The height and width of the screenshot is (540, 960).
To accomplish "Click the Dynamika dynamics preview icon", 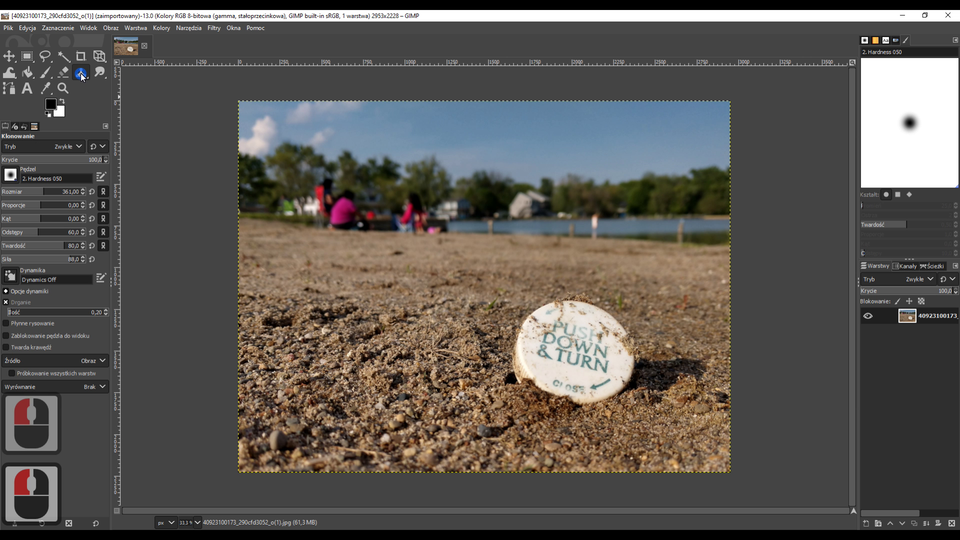I will tap(10, 276).
